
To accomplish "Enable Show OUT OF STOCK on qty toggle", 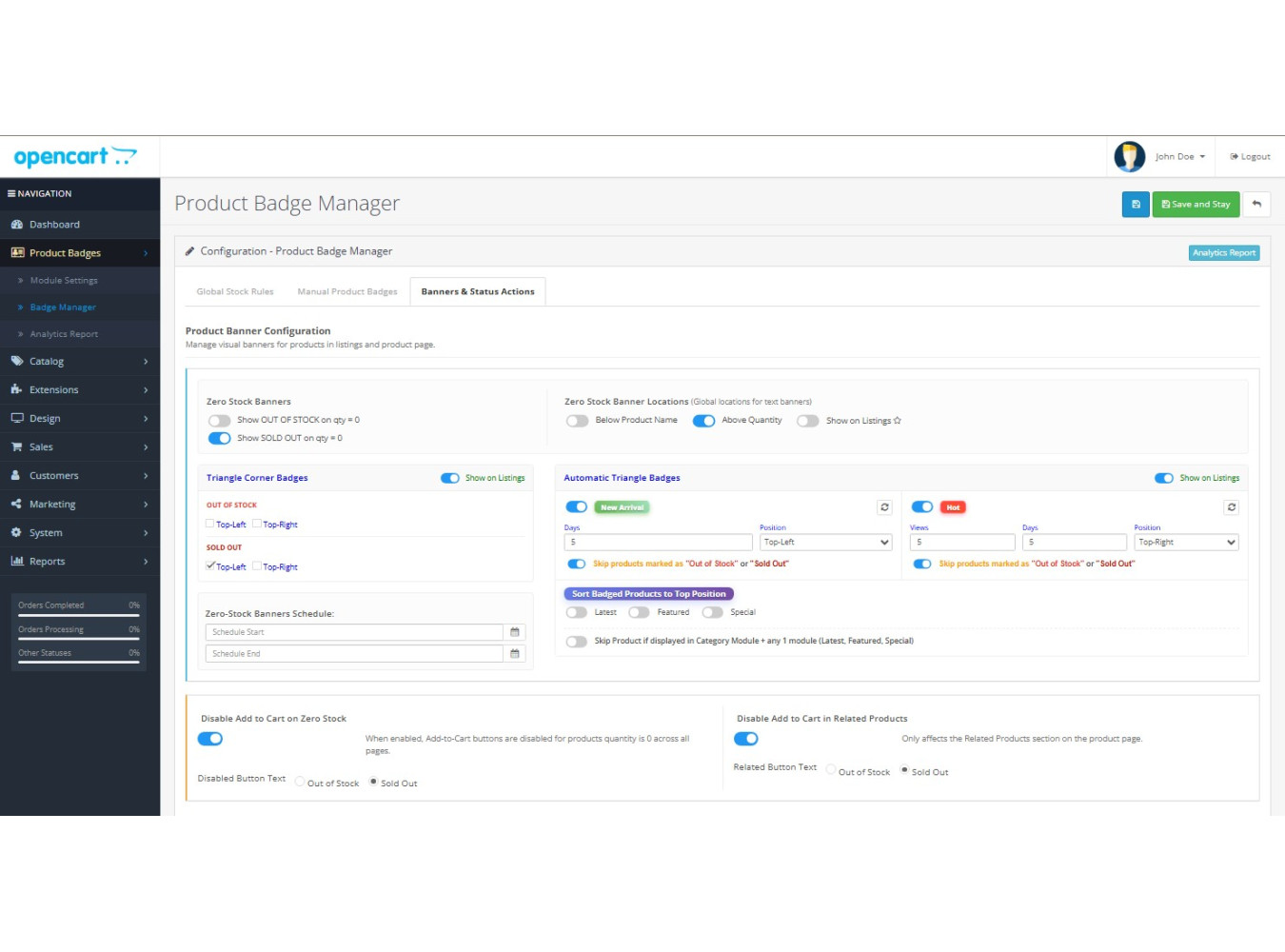I will click(x=220, y=421).
